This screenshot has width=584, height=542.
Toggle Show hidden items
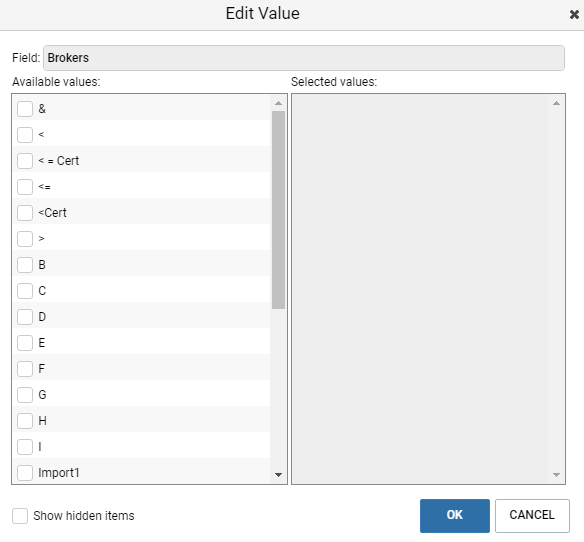[x=20, y=516]
